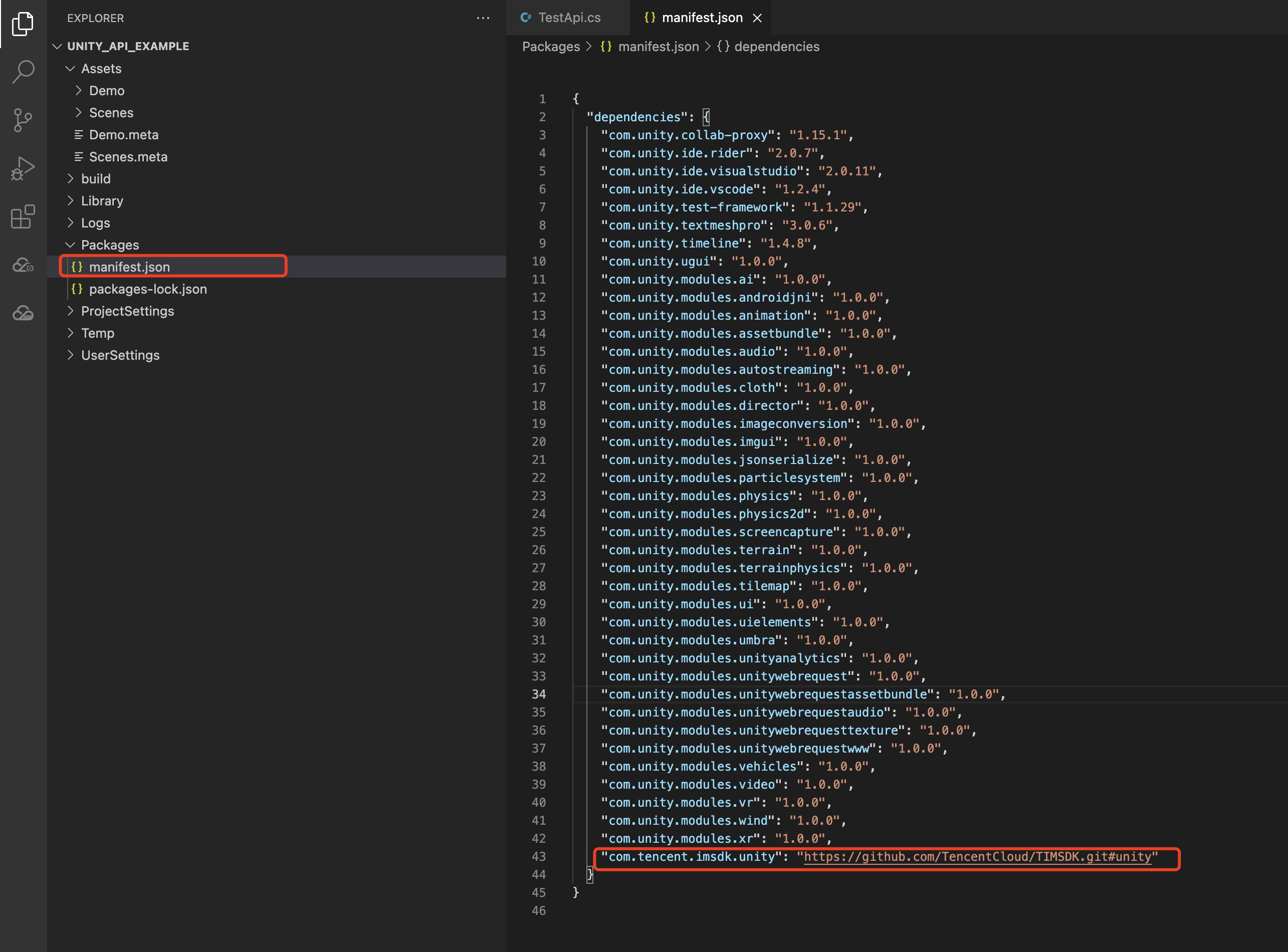Screen dimensions: 1288x952
Task: Open the TIMSDK GitHub URL link
Action: point(977,857)
